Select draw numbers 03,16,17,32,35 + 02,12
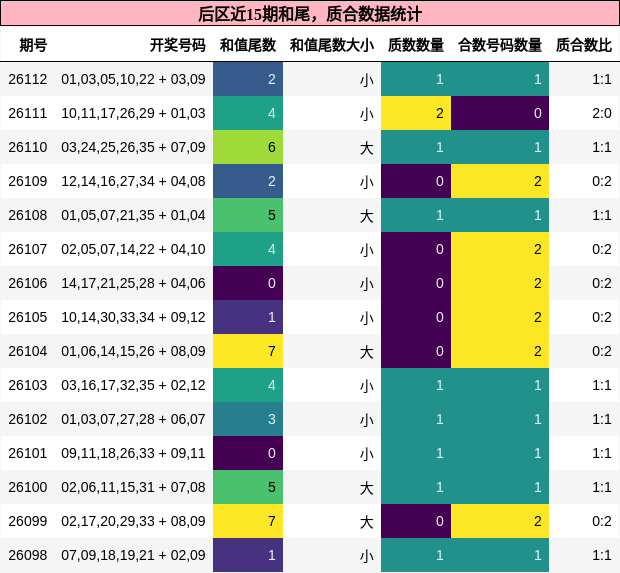The image size is (620, 573). click(133, 385)
